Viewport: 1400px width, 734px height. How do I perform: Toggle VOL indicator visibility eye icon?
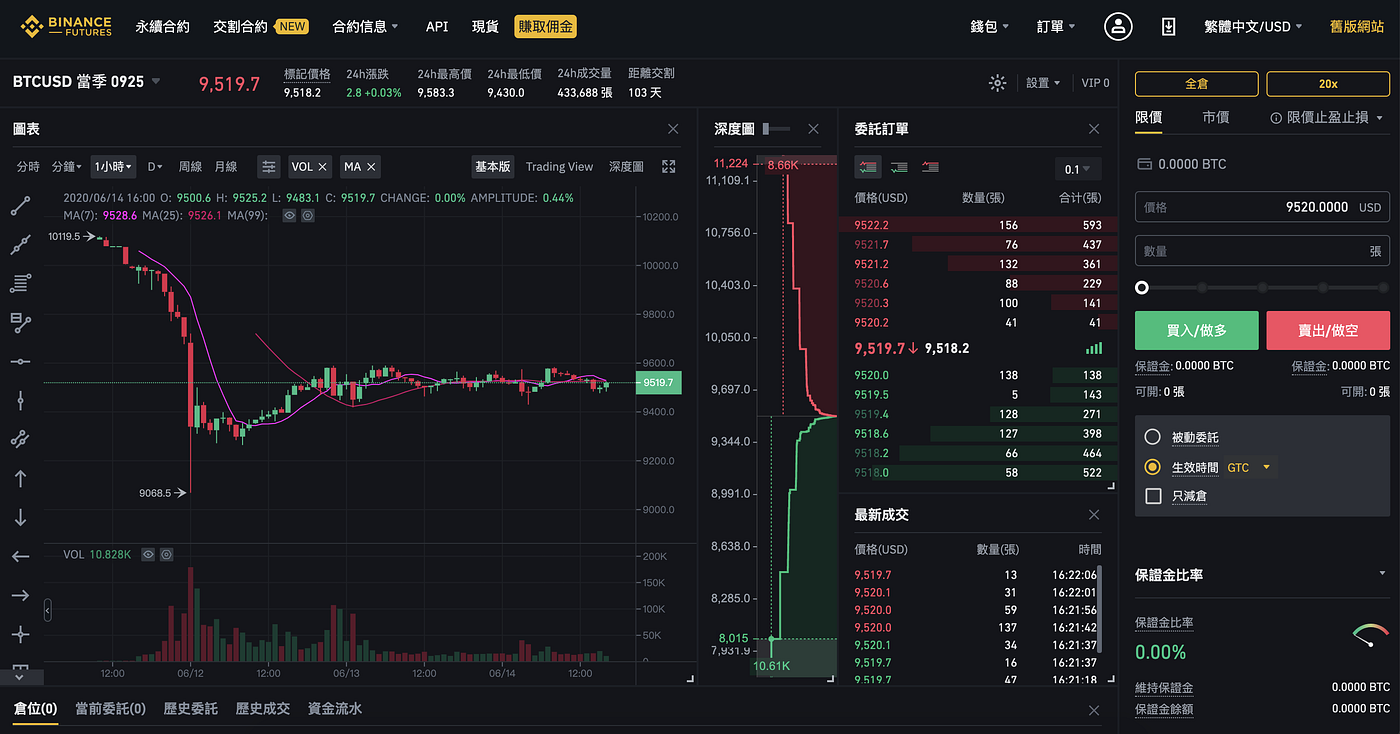click(x=148, y=554)
